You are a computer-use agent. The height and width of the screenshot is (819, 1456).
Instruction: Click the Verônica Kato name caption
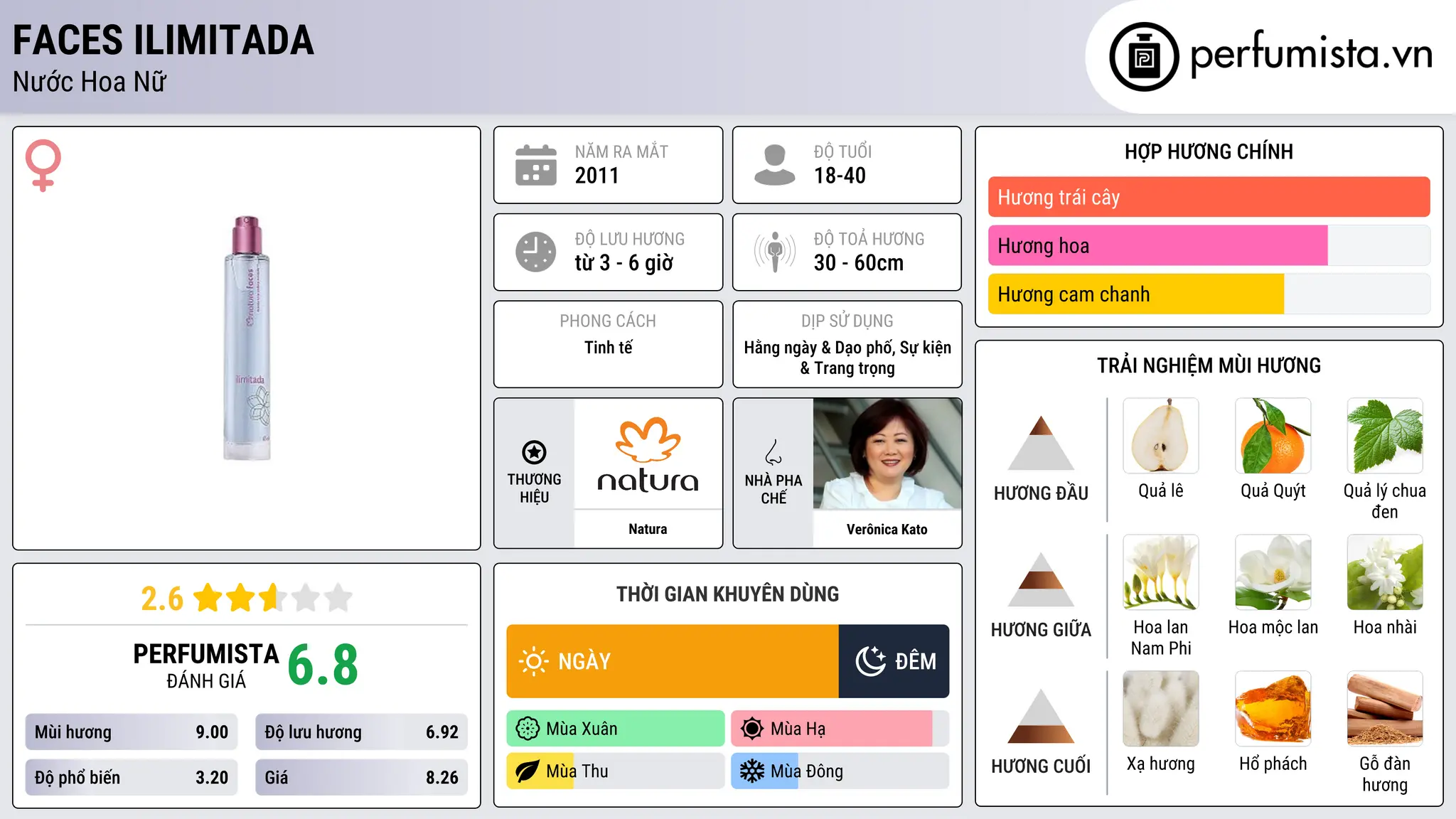coord(887,529)
